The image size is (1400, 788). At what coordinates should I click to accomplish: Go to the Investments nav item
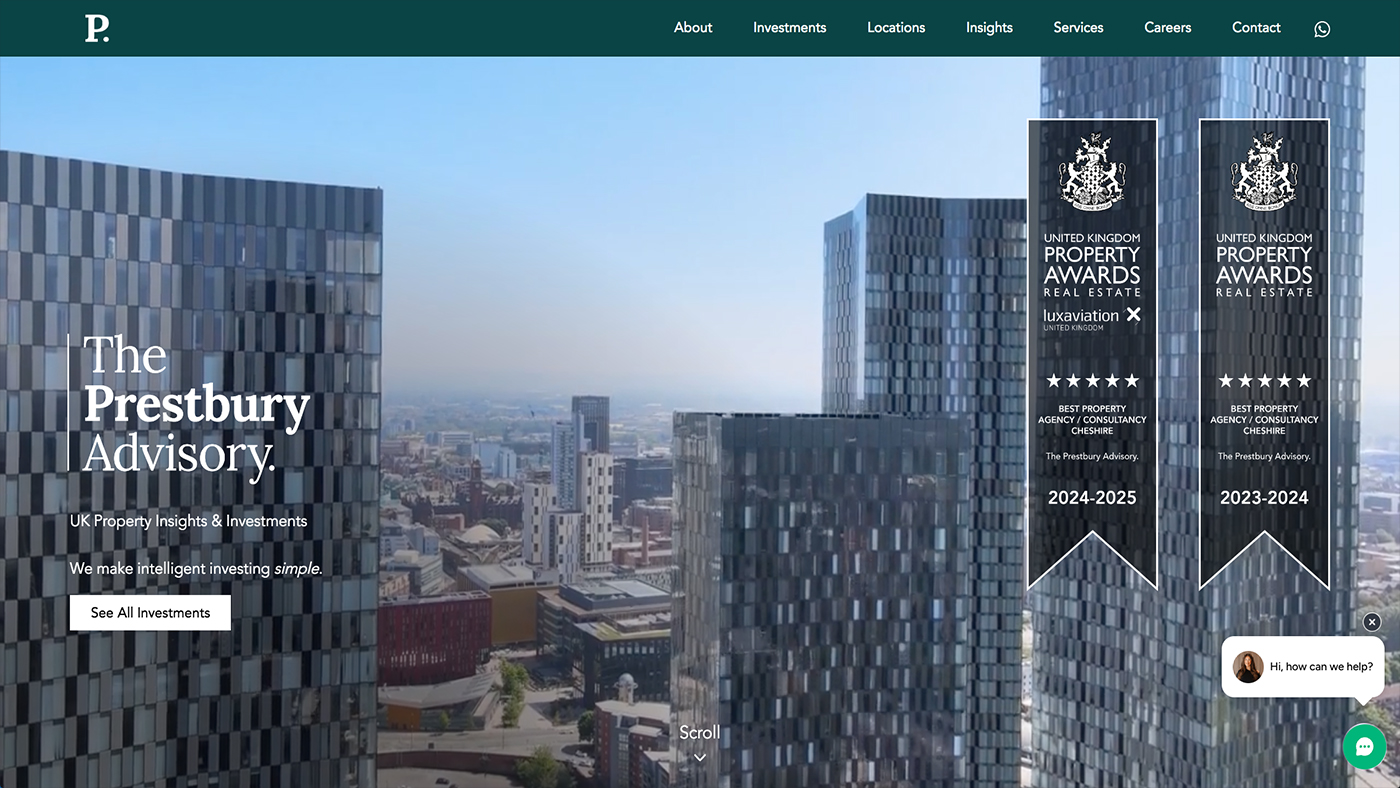click(789, 28)
